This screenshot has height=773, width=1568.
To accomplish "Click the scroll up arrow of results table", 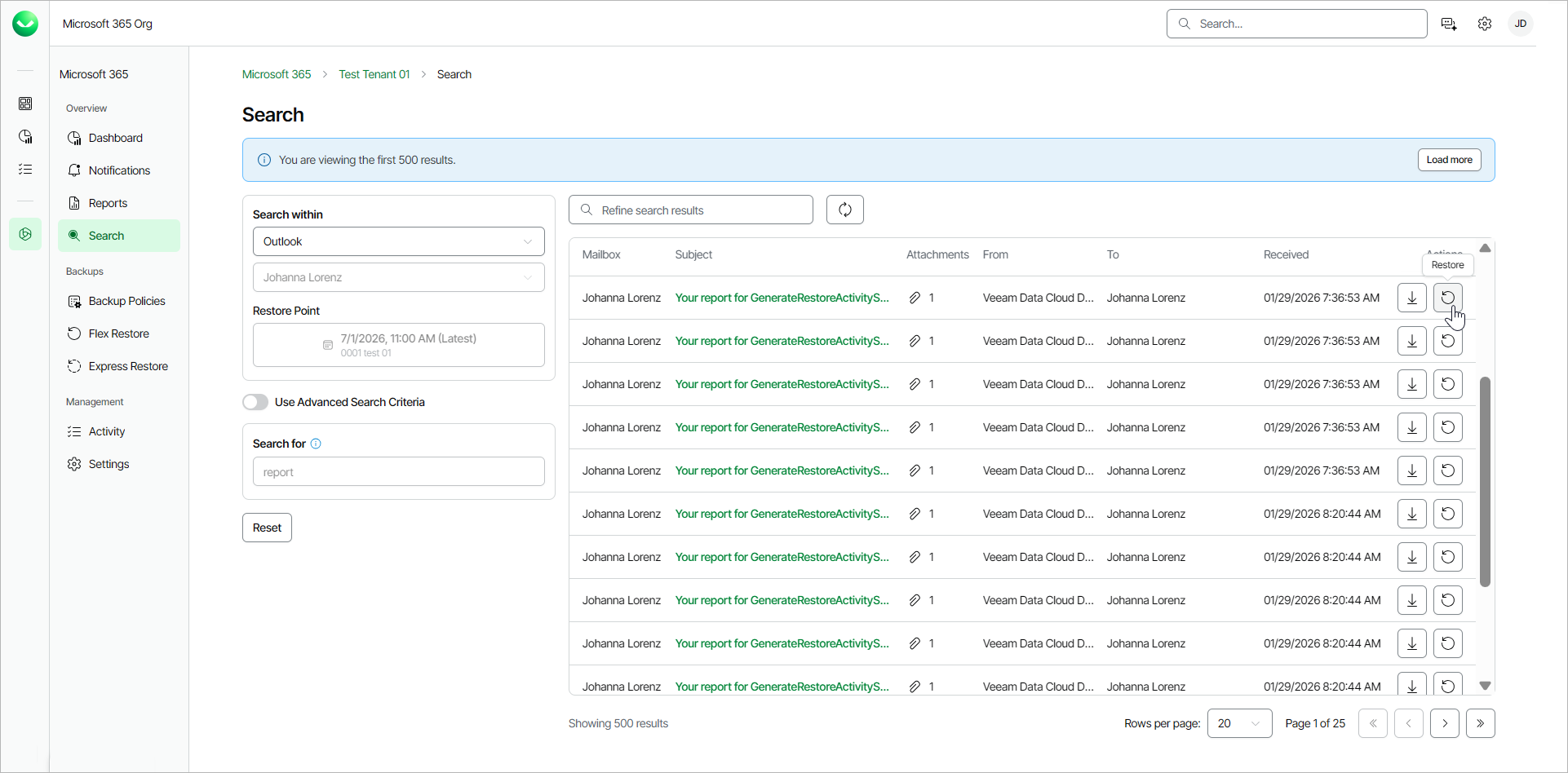I will coord(1486,248).
